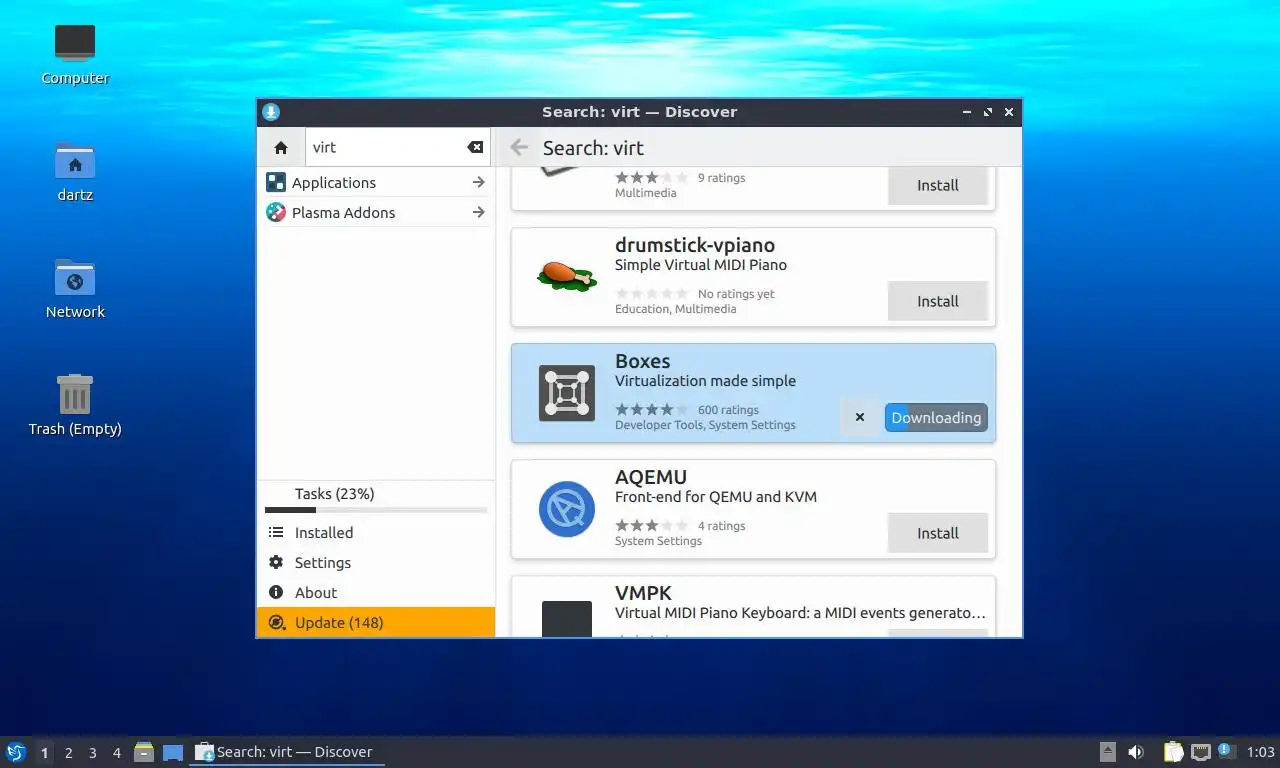Expand the Applications category arrow
Screen dimensions: 1280x768
pos(478,182)
